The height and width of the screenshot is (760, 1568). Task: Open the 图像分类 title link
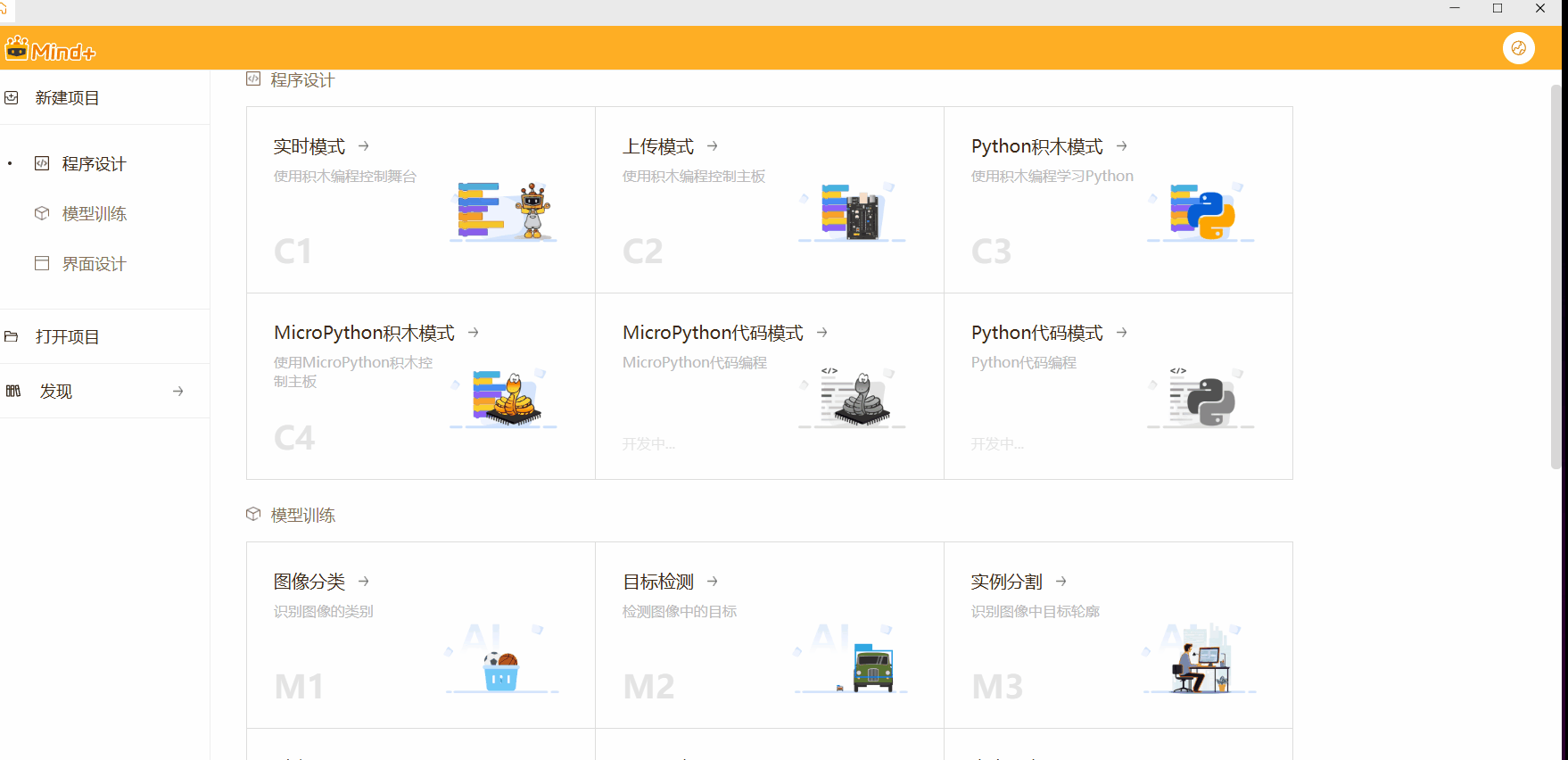(309, 582)
